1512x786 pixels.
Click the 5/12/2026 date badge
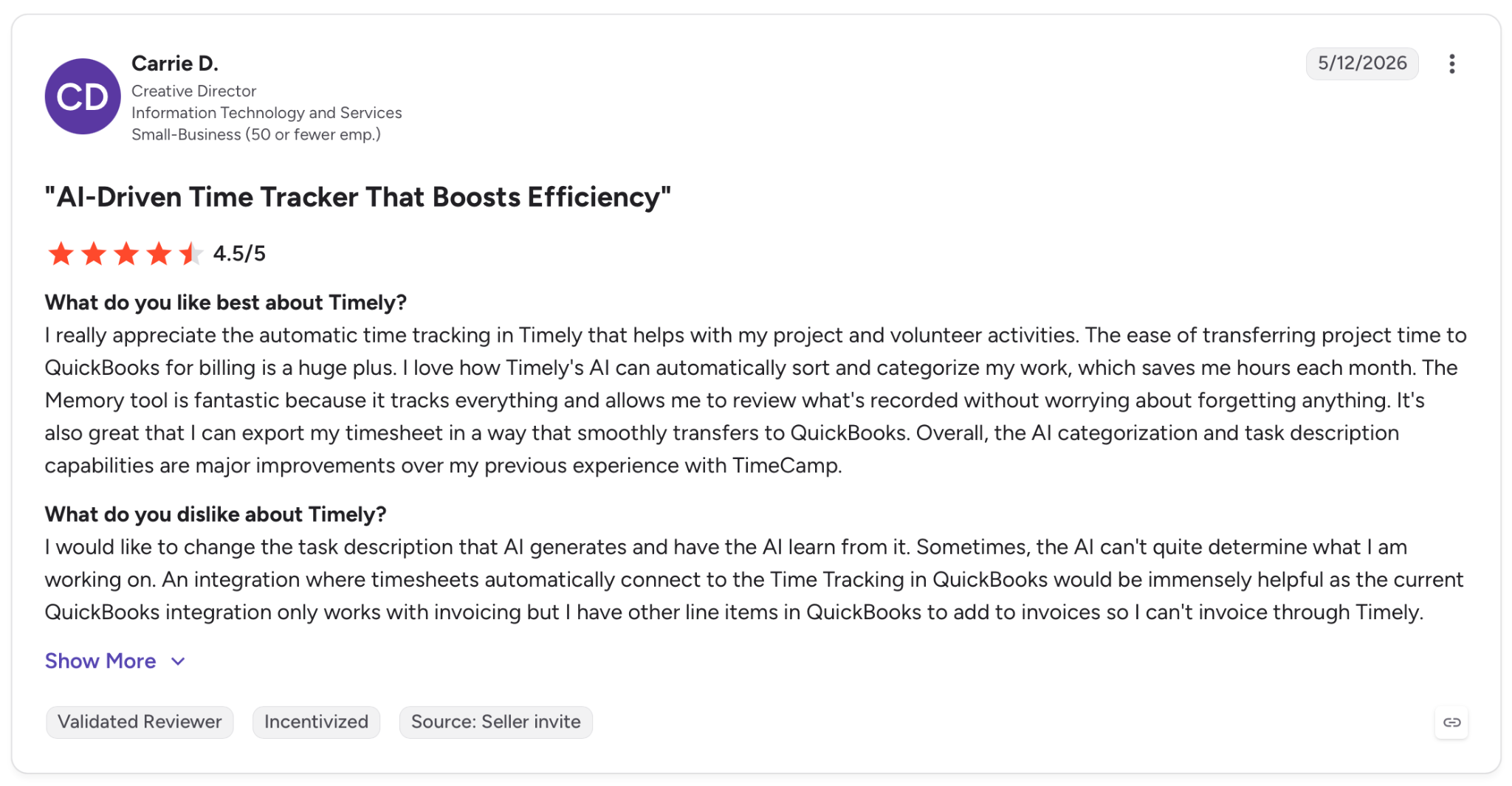pyautogui.click(x=1362, y=63)
